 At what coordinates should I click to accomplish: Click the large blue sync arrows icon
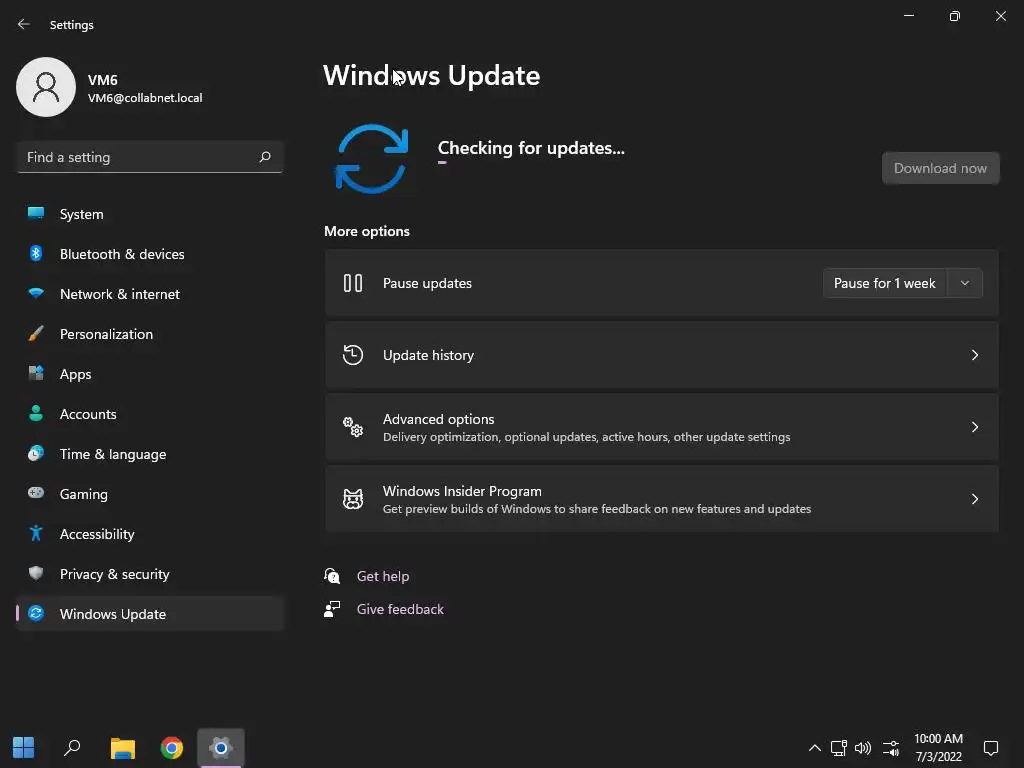(372, 159)
